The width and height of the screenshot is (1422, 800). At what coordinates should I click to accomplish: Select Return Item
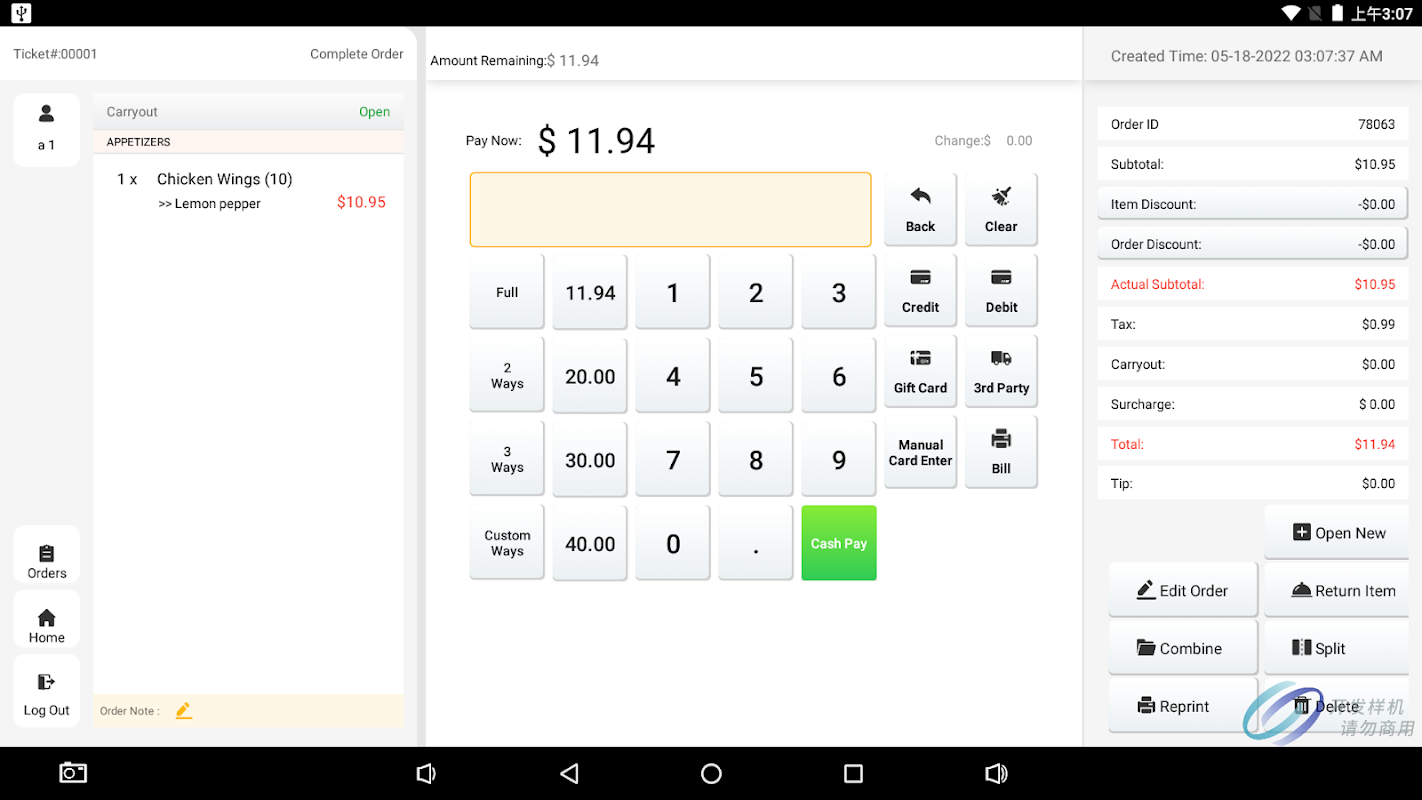(1339, 590)
